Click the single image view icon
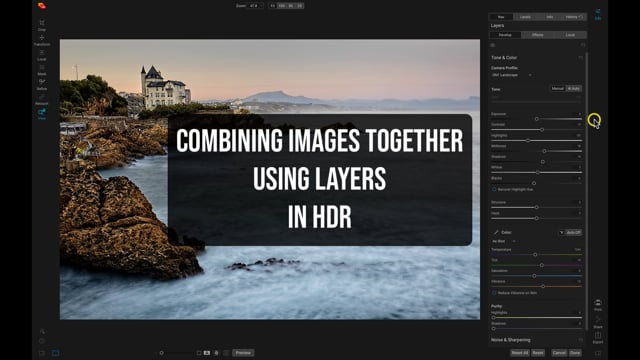640x360 pixels. pos(56,353)
